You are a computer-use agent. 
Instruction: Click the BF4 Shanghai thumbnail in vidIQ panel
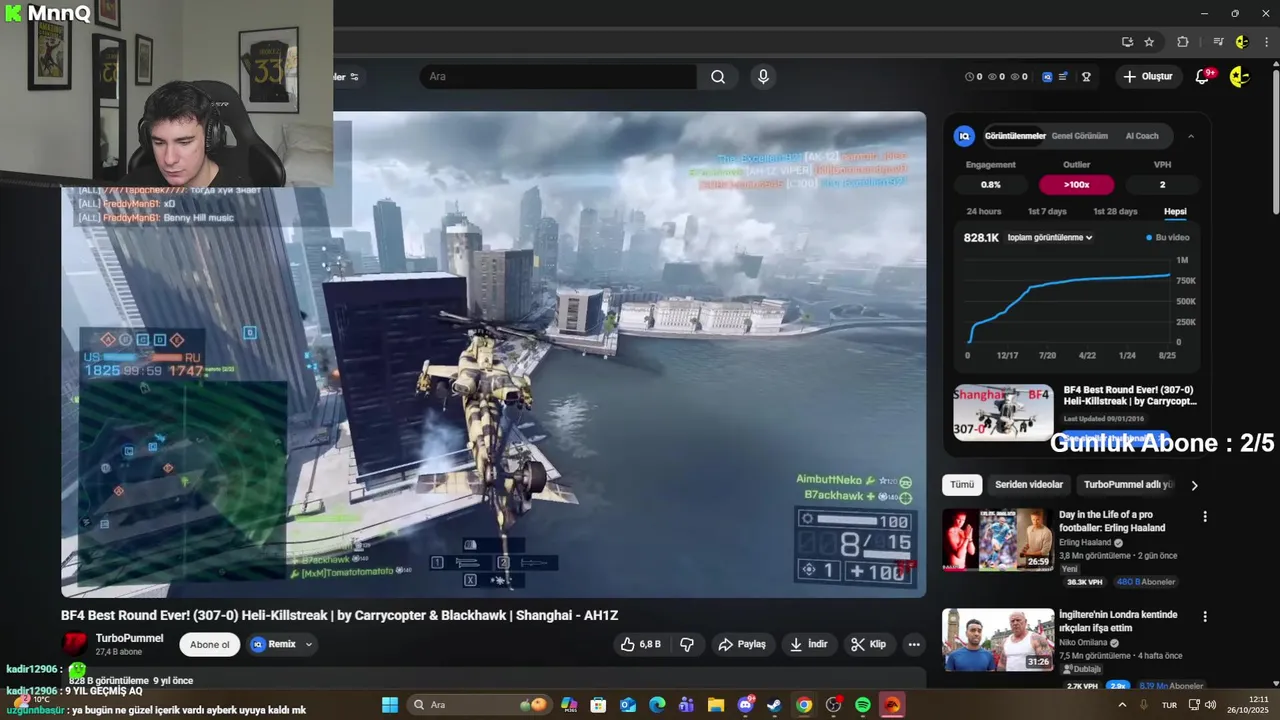coord(1003,413)
